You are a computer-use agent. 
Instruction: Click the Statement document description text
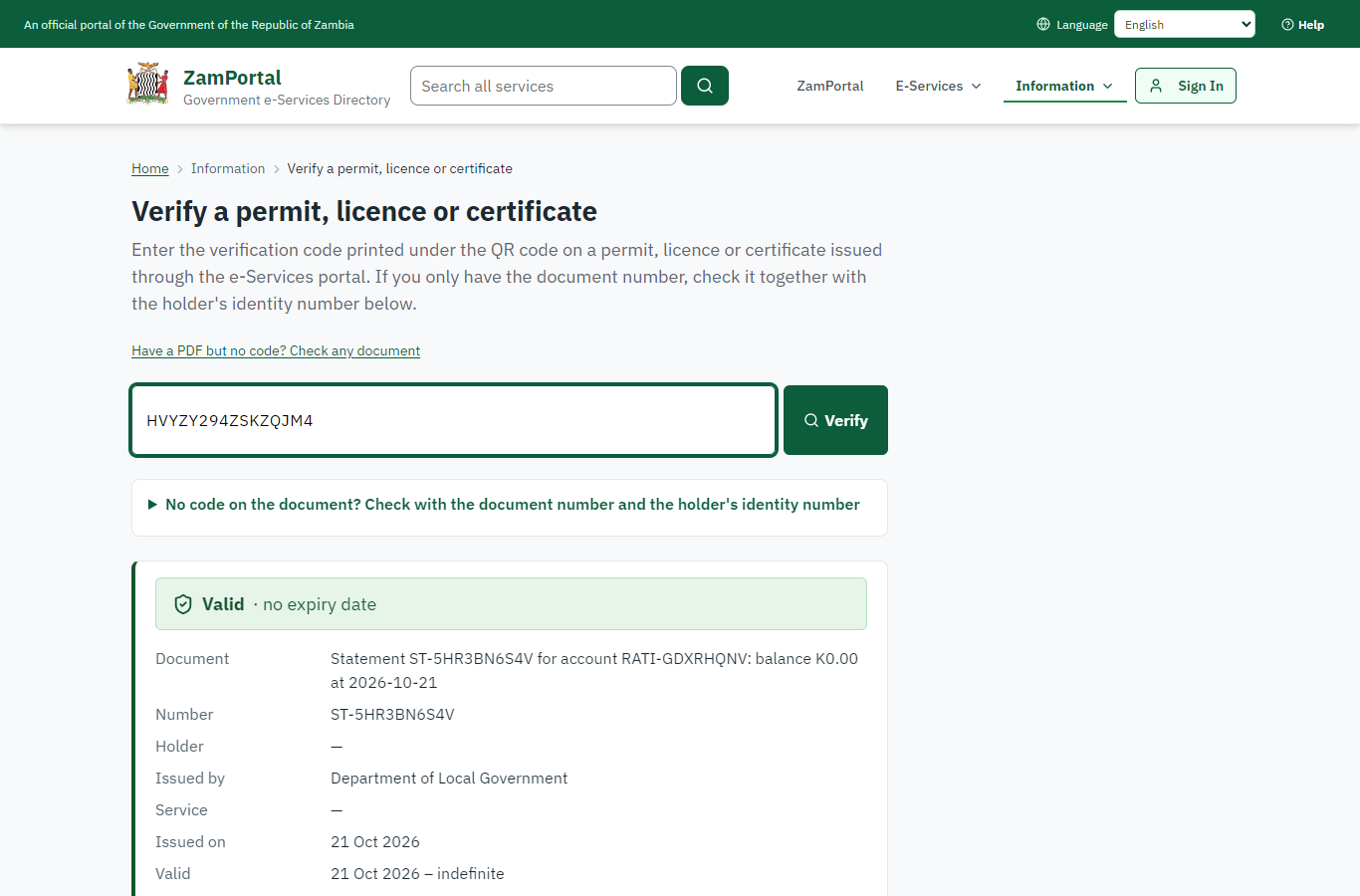[x=594, y=671]
